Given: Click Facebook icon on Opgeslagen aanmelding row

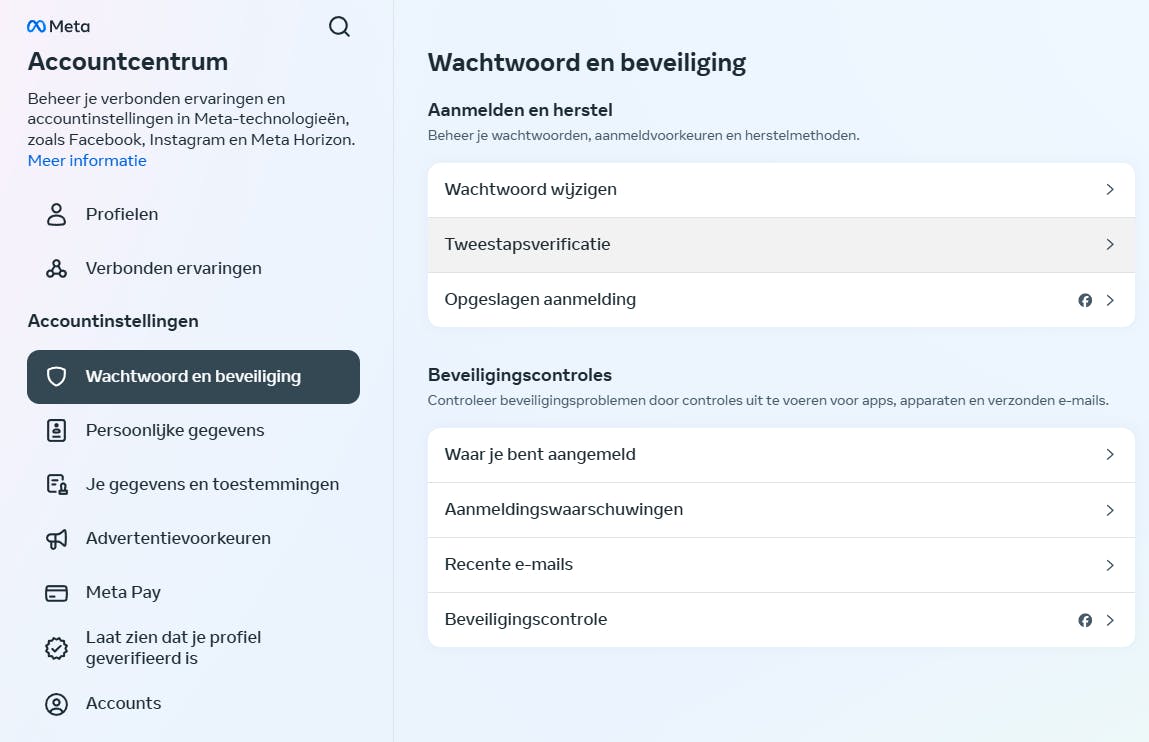Looking at the screenshot, I should [1085, 300].
